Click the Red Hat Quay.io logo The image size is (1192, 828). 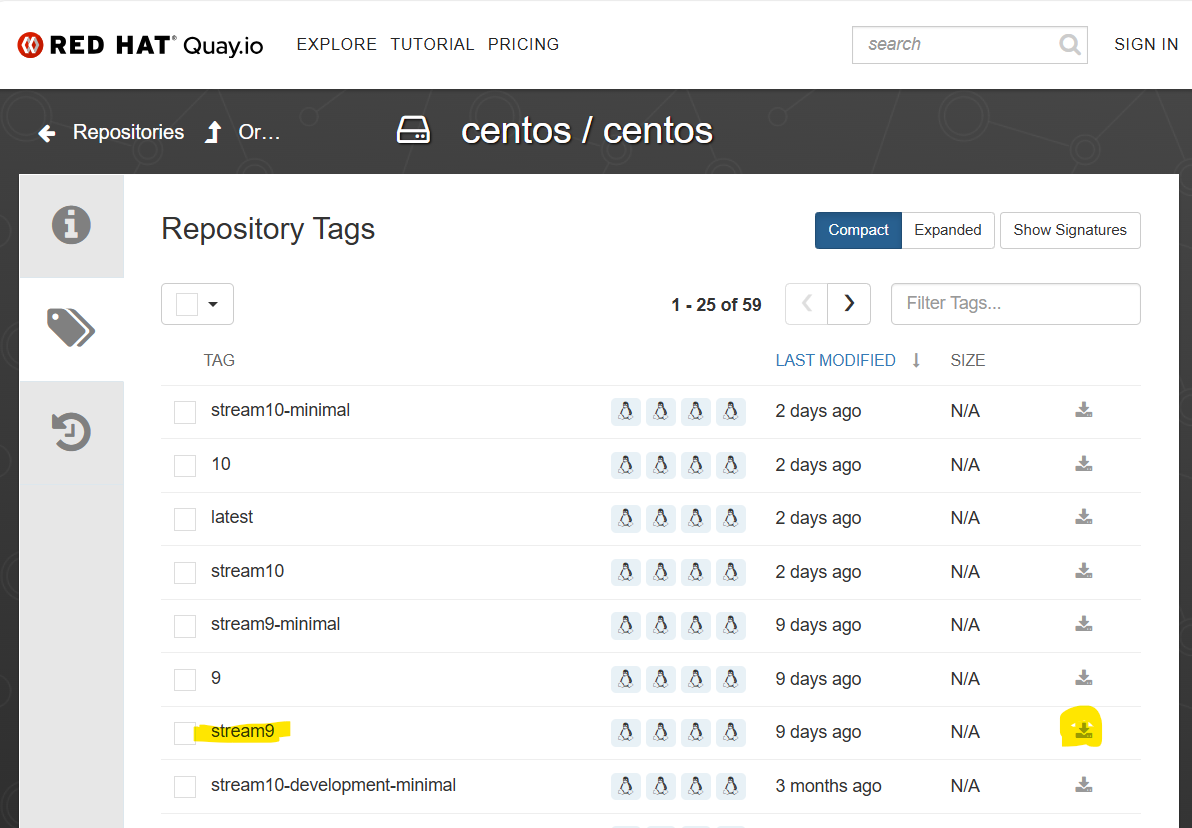(x=140, y=46)
